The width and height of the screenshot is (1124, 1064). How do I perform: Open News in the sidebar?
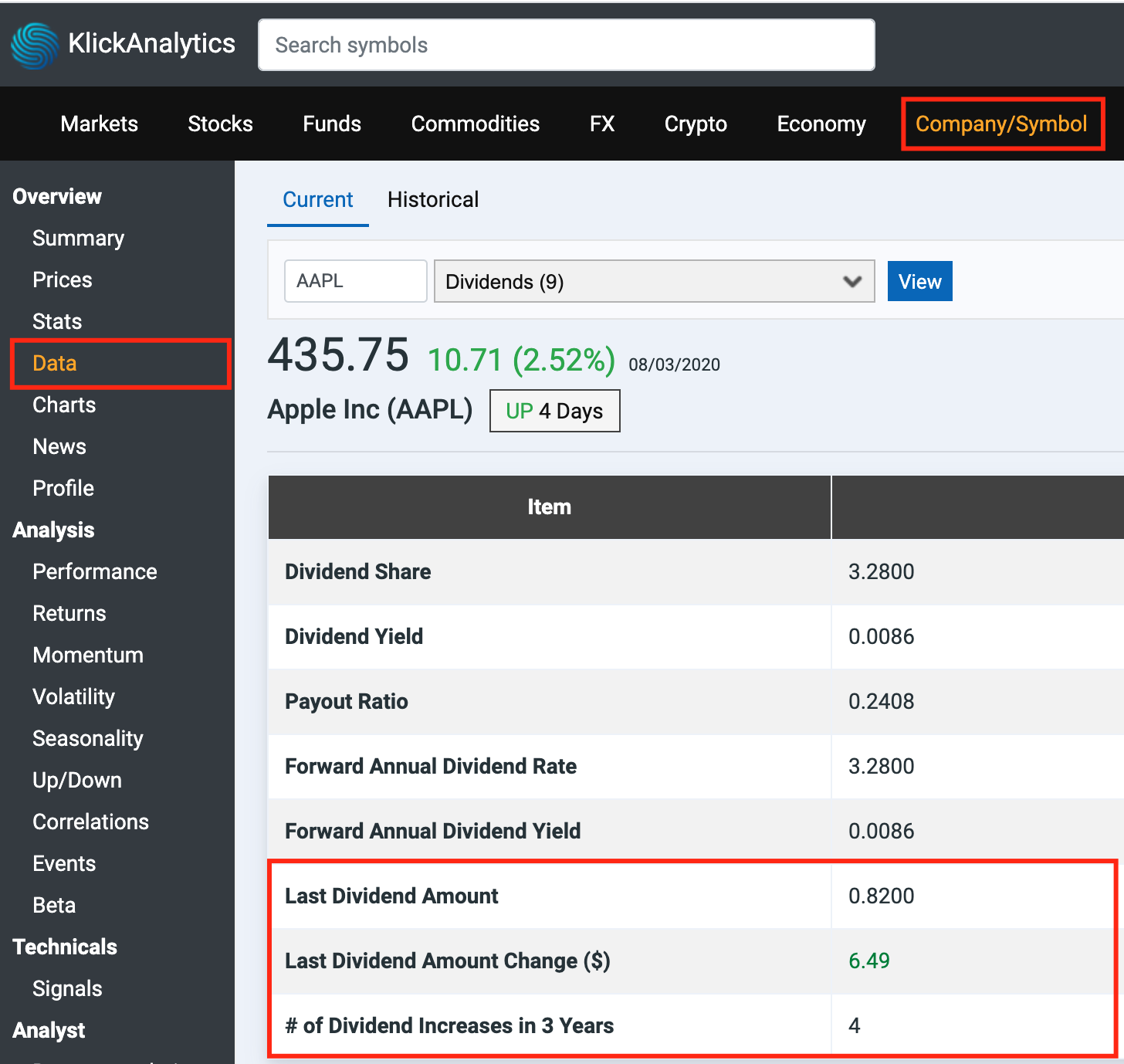click(59, 446)
